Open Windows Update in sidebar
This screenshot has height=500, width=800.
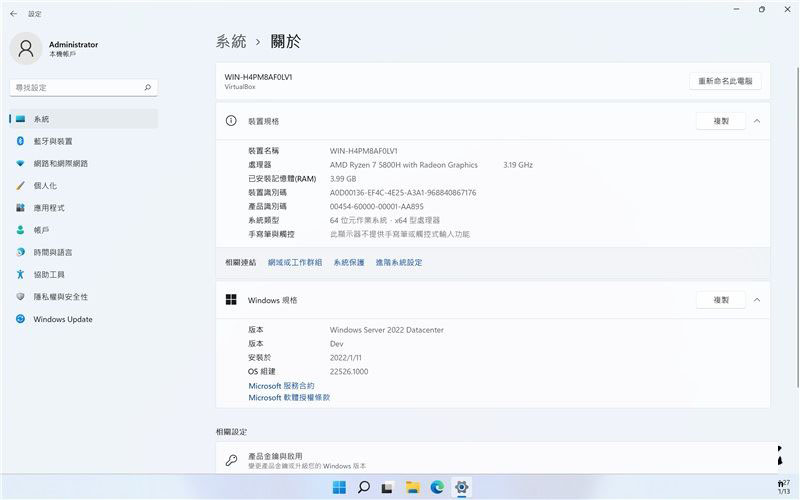pos(62,319)
